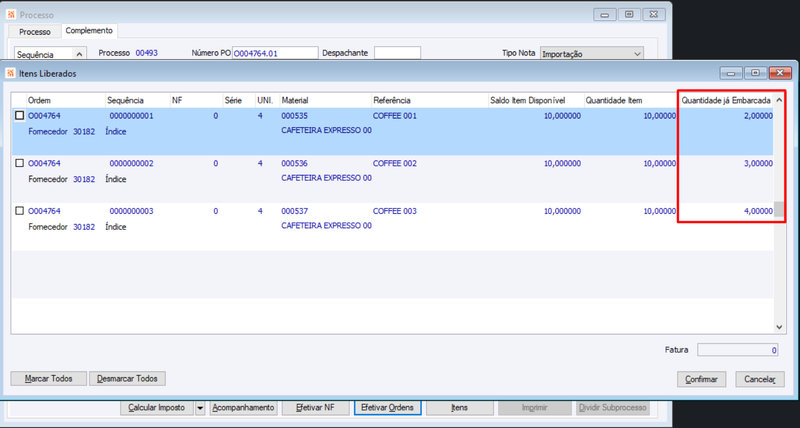Click the Fatura input field
Viewport: 800px width, 428px height.
(738, 350)
